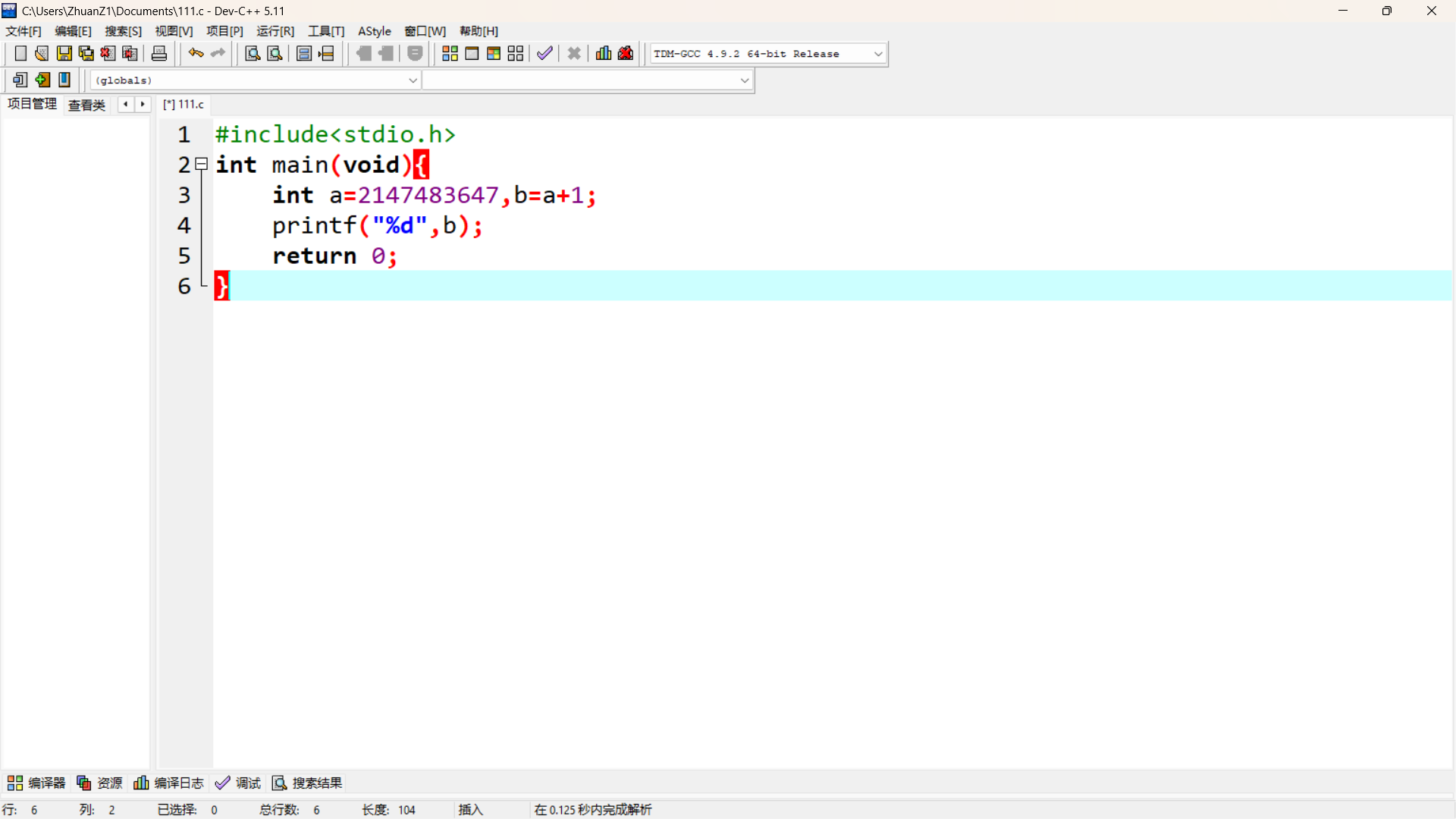1456x819 pixels.
Task: Open the 运行[R] menu
Action: pos(275,31)
